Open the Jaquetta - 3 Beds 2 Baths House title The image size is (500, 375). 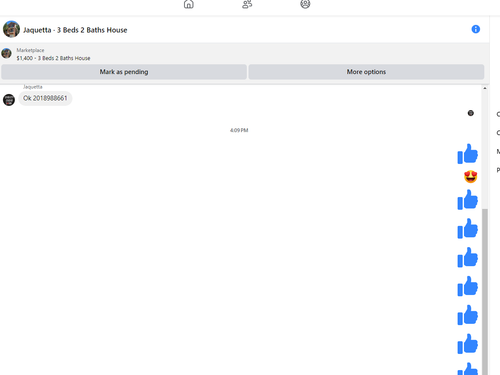point(75,30)
